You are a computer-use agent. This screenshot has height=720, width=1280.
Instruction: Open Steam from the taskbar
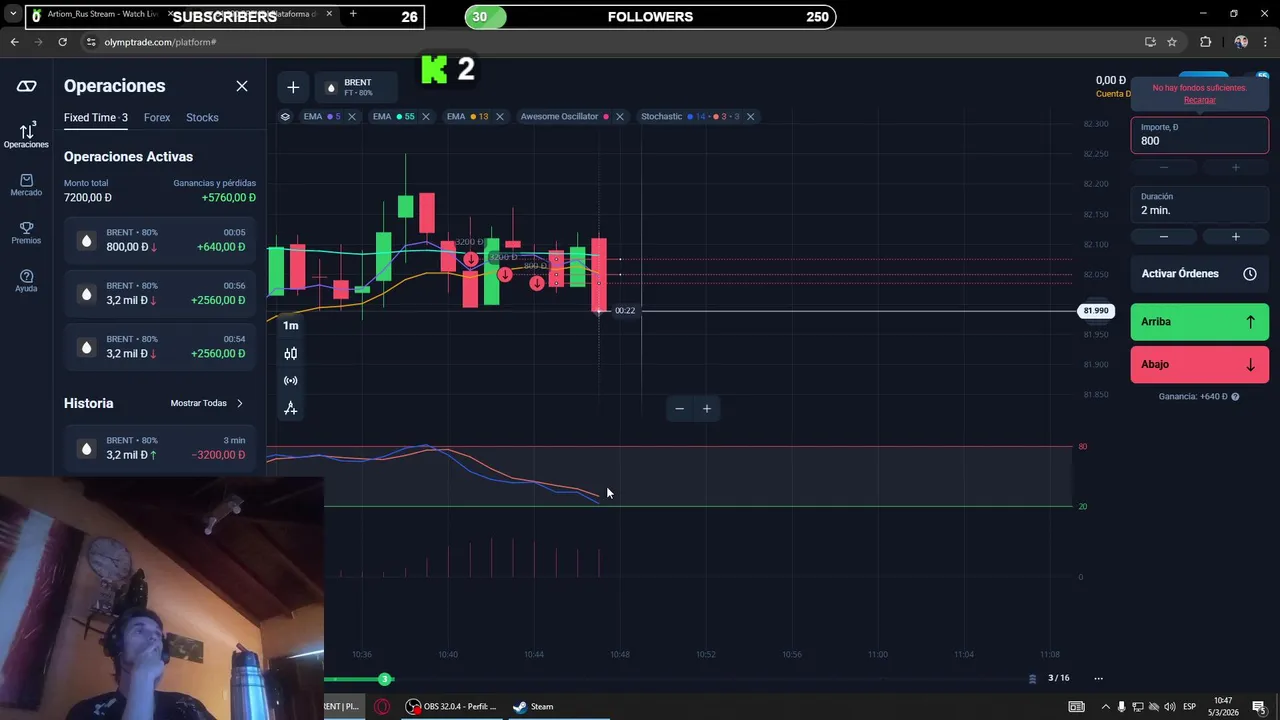point(533,706)
